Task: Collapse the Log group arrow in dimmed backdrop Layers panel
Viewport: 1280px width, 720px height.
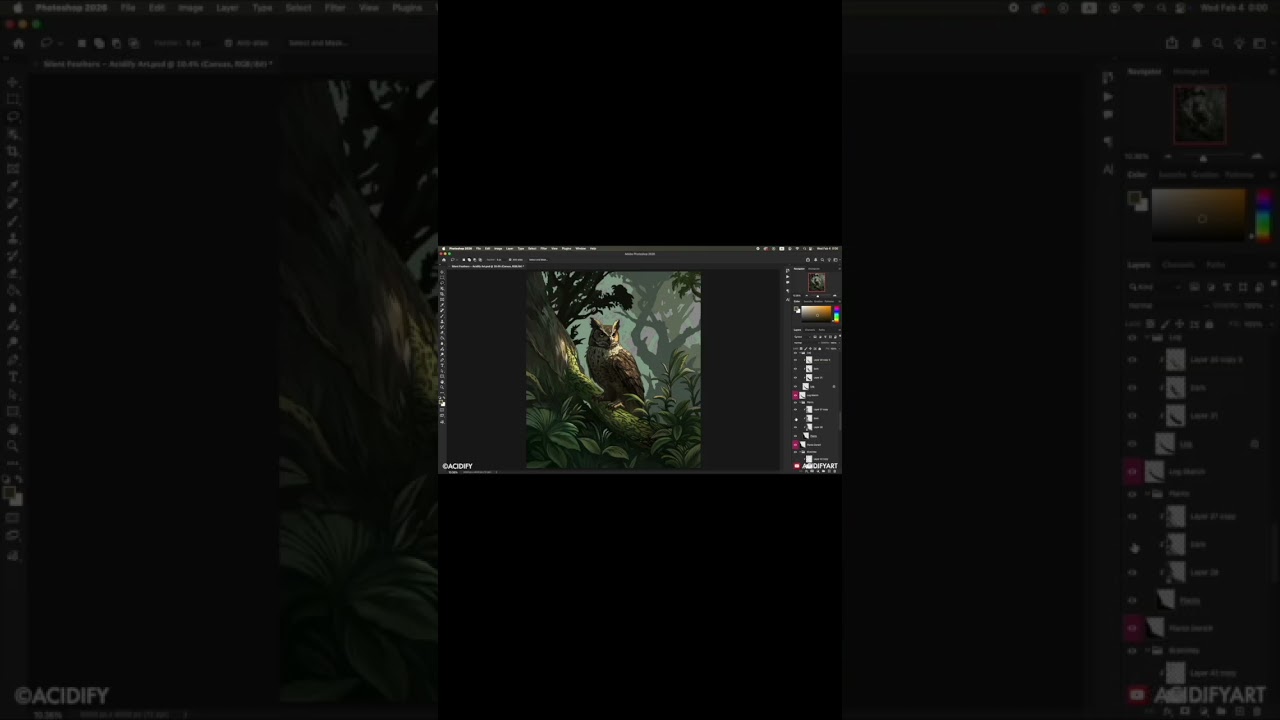Action: (1147, 338)
